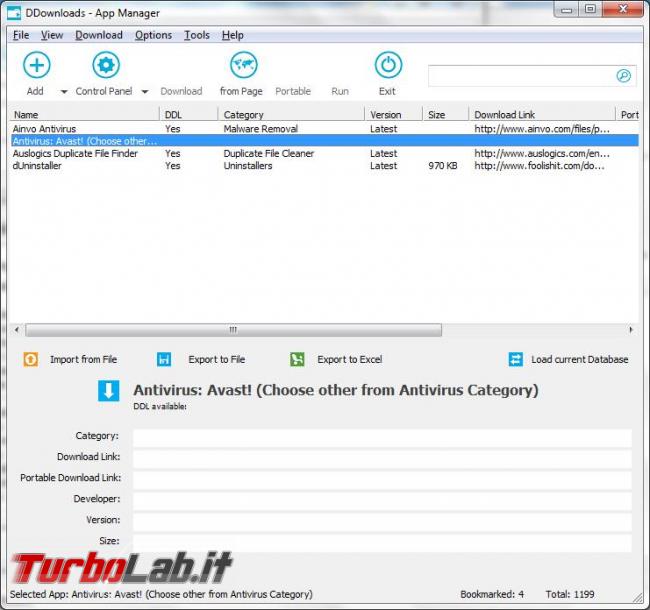The width and height of the screenshot is (650, 610).
Task: Open the File menu
Action: 21,35
